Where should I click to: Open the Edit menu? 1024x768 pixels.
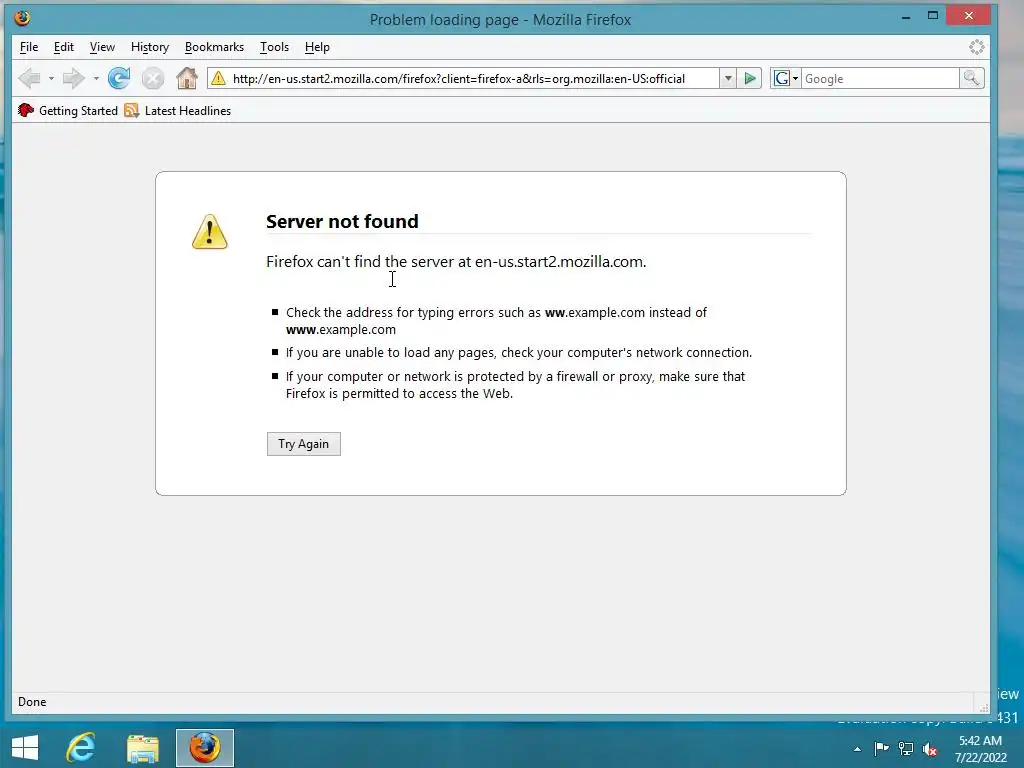coord(63,47)
